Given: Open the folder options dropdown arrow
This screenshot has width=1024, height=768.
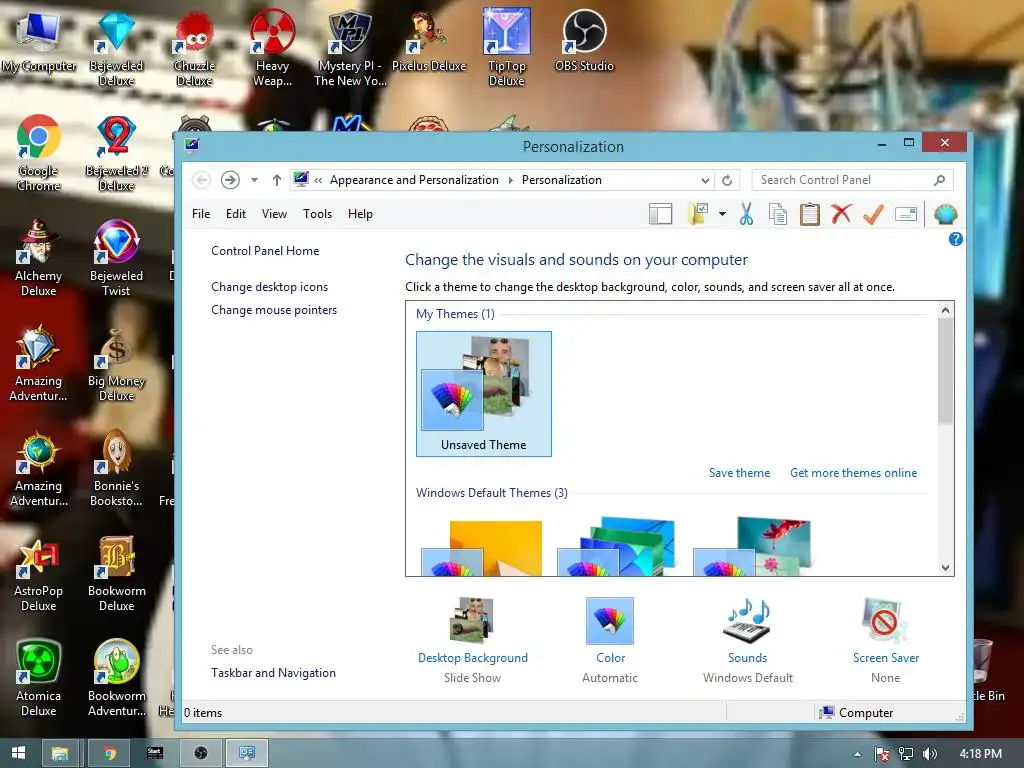Looking at the screenshot, I should click(722, 214).
